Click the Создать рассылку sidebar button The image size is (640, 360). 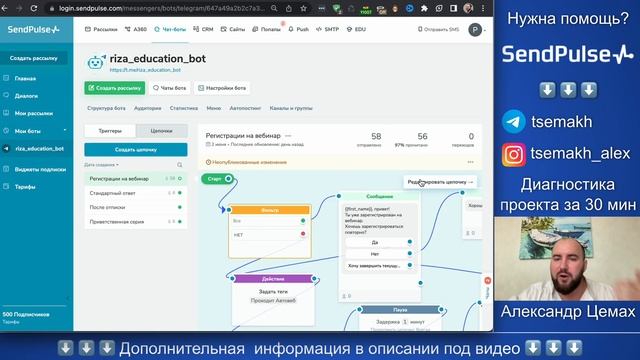(x=33, y=58)
